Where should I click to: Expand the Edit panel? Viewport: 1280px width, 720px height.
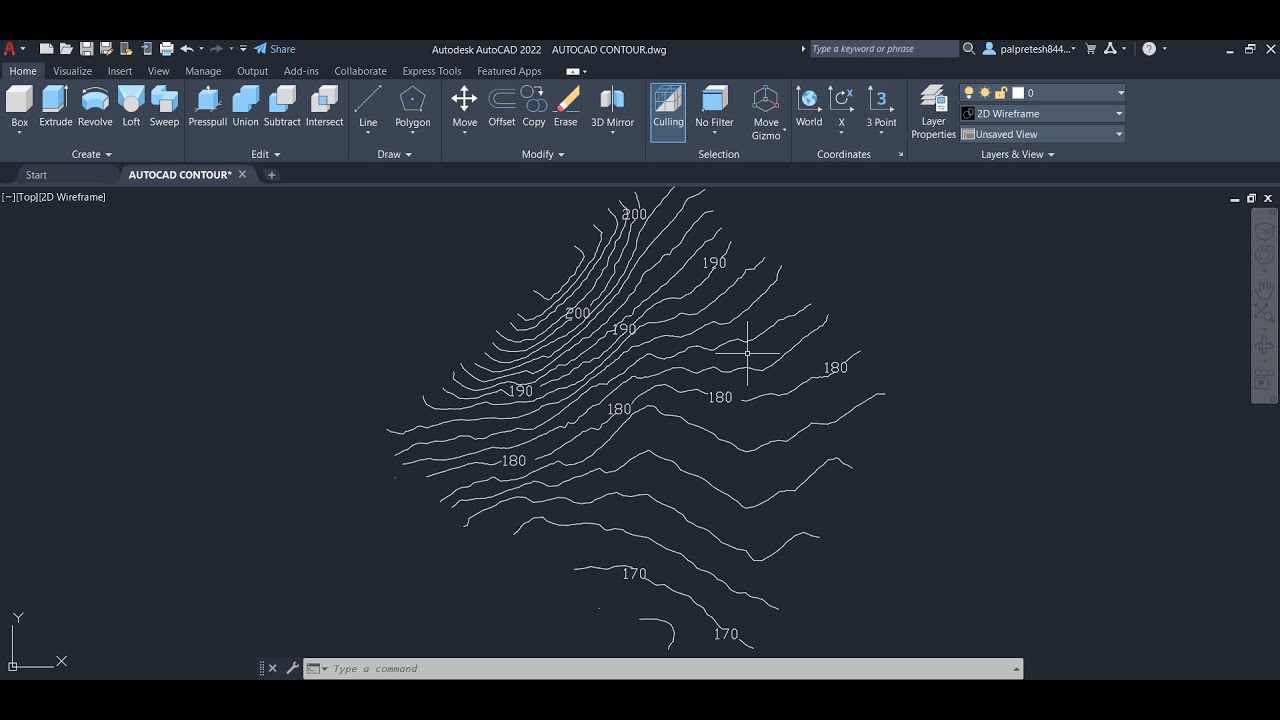coord(265,154)
